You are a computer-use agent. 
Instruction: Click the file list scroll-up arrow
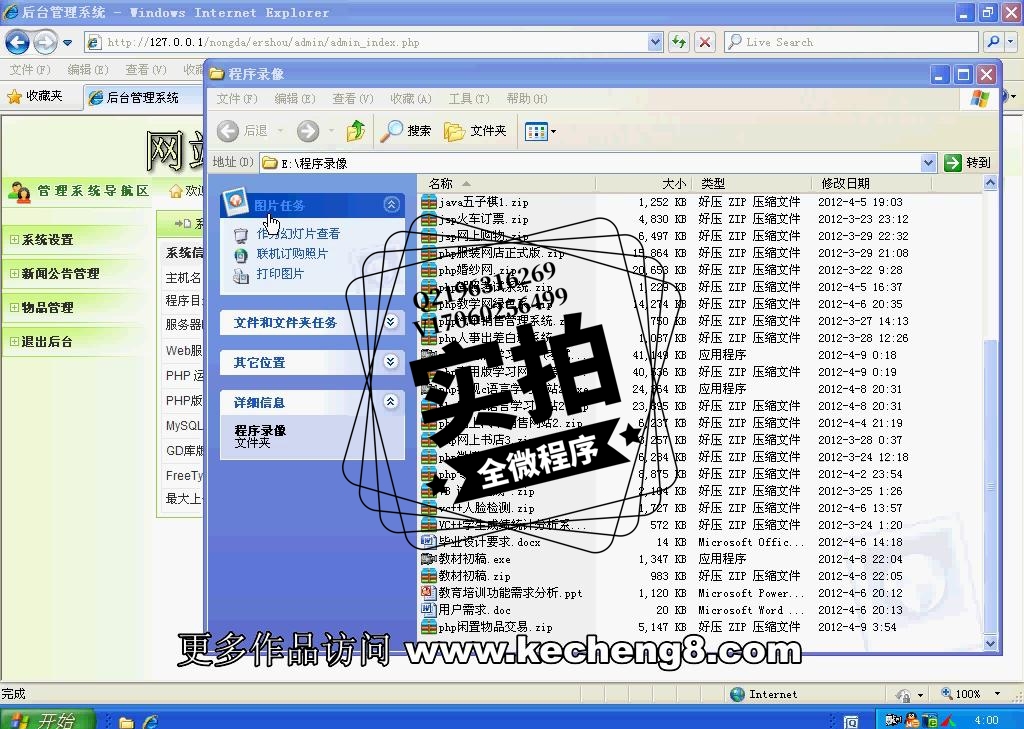(990, 184)
